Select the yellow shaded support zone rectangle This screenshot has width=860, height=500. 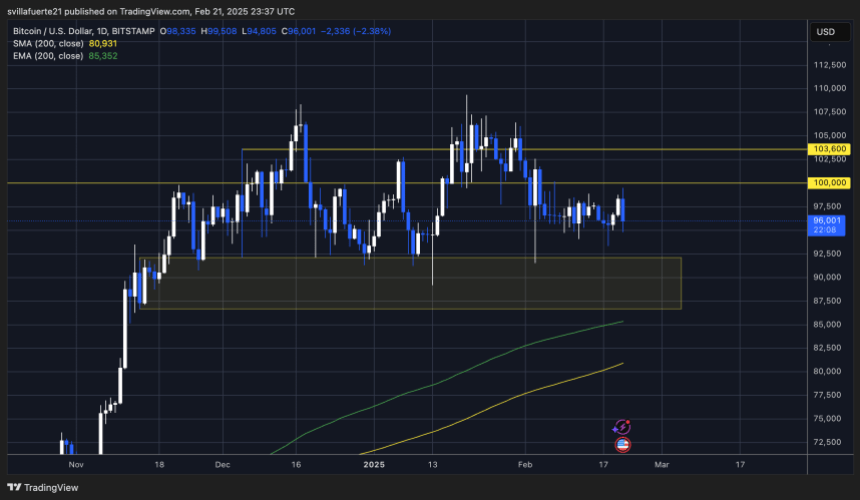pos(410,283)
